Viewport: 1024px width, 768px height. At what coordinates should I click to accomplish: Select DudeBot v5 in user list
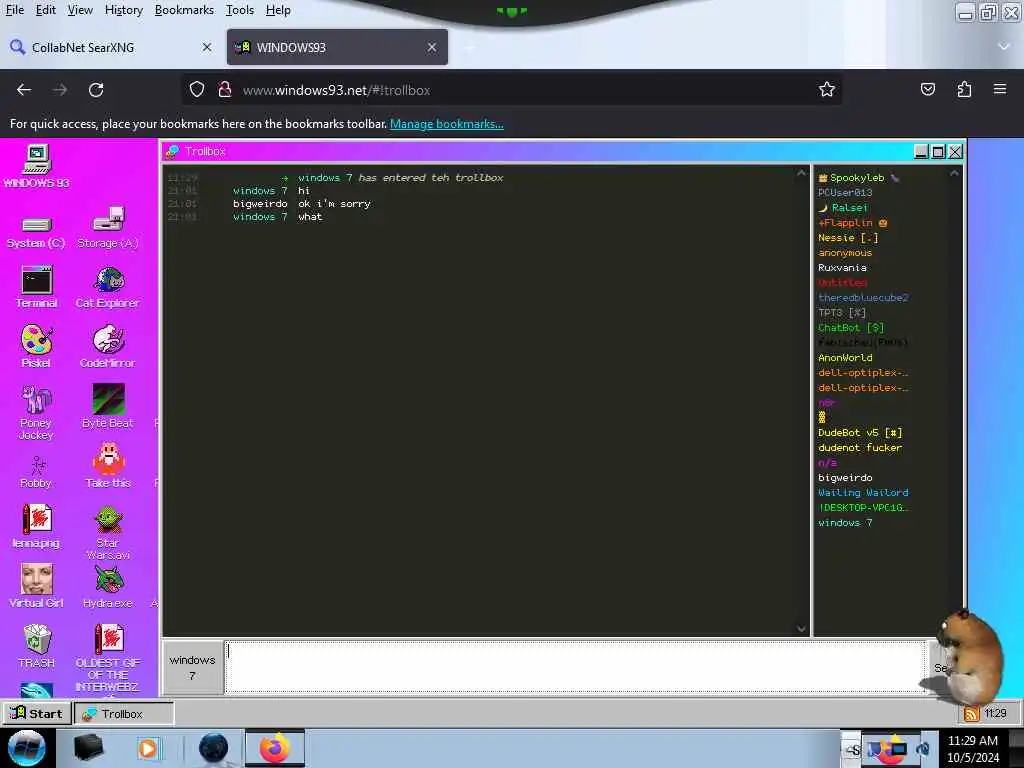pyautogui.click(x=860, y=433)
